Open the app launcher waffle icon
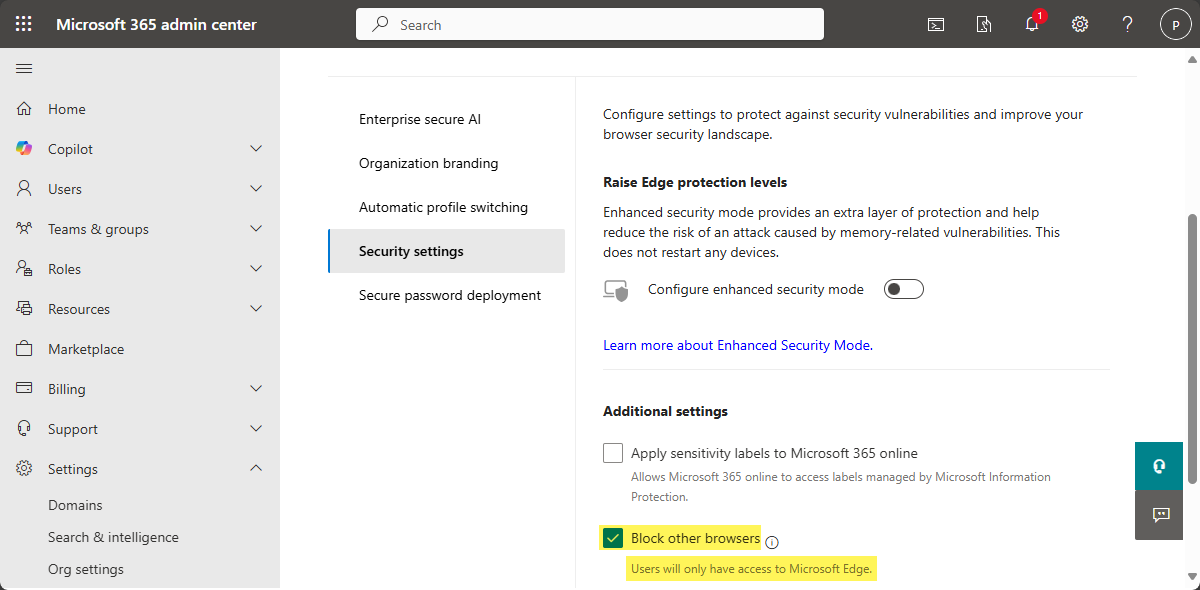This screenshot has width=1200, height=590. [23, 24]
